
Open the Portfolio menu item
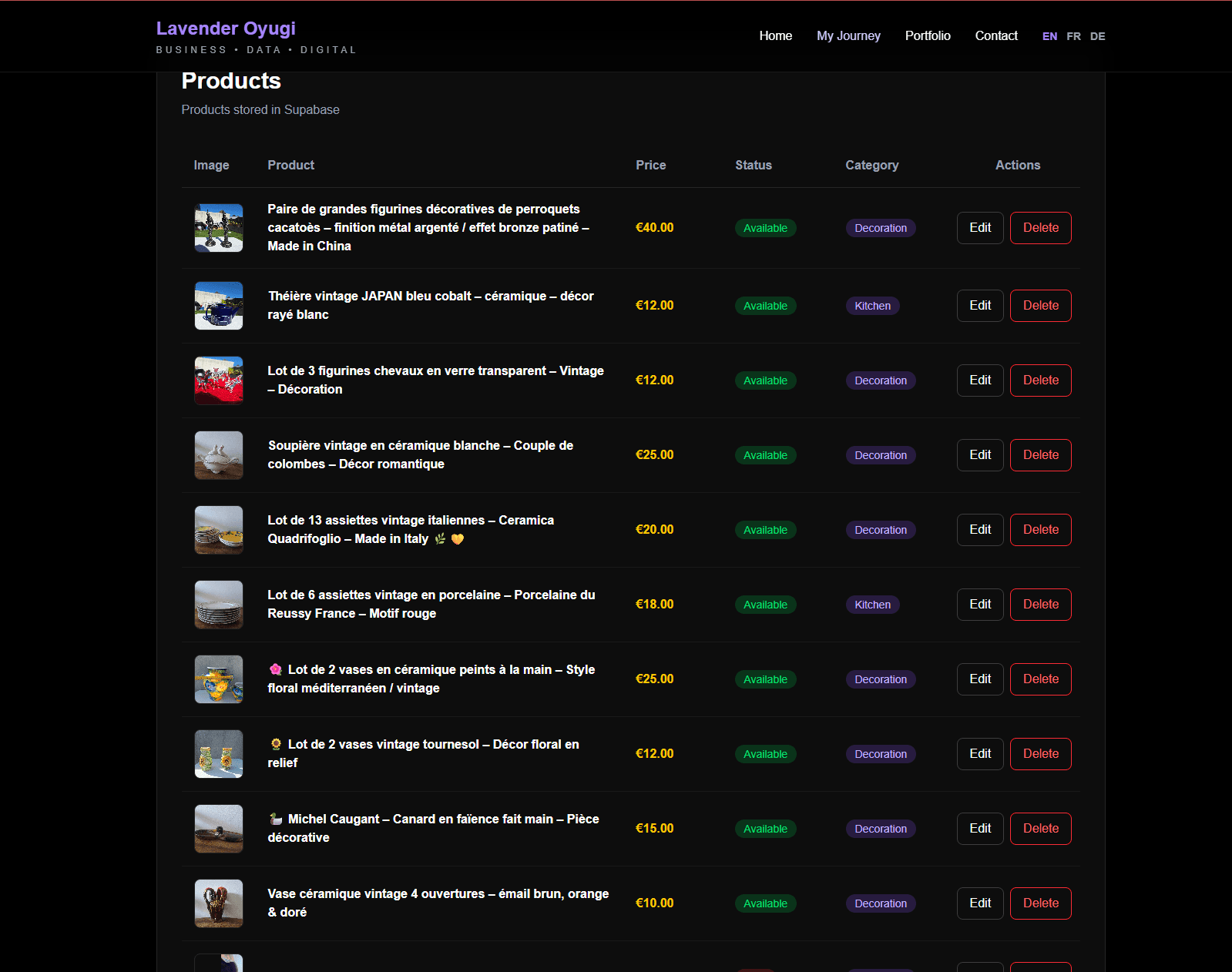[928, 35]
